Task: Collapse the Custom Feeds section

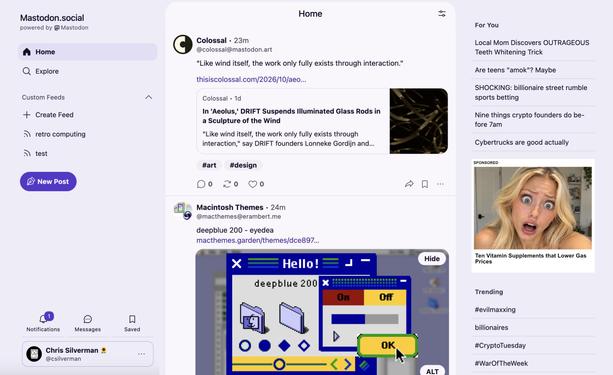Action: click(149, 97)
